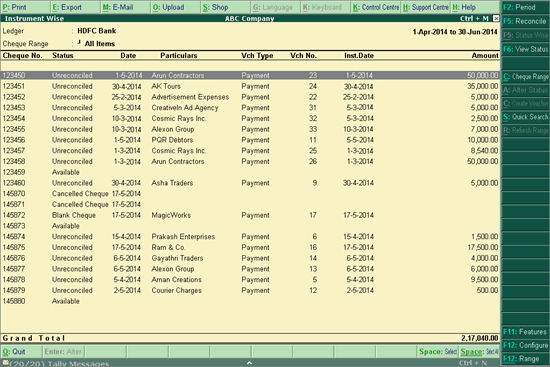This screenshot has height=367, width=550.
Task: Open F6: View Status
Action: point(525,49)
